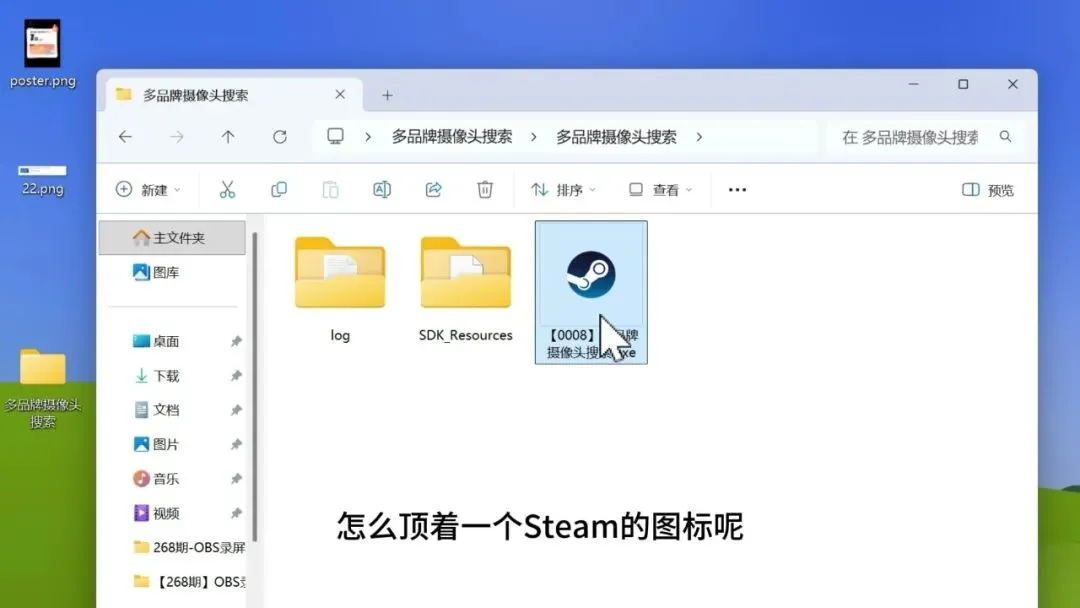Screen dimensions: 1080x608
Task: Select 22.png on the desktop
Action: coord(43,180)
